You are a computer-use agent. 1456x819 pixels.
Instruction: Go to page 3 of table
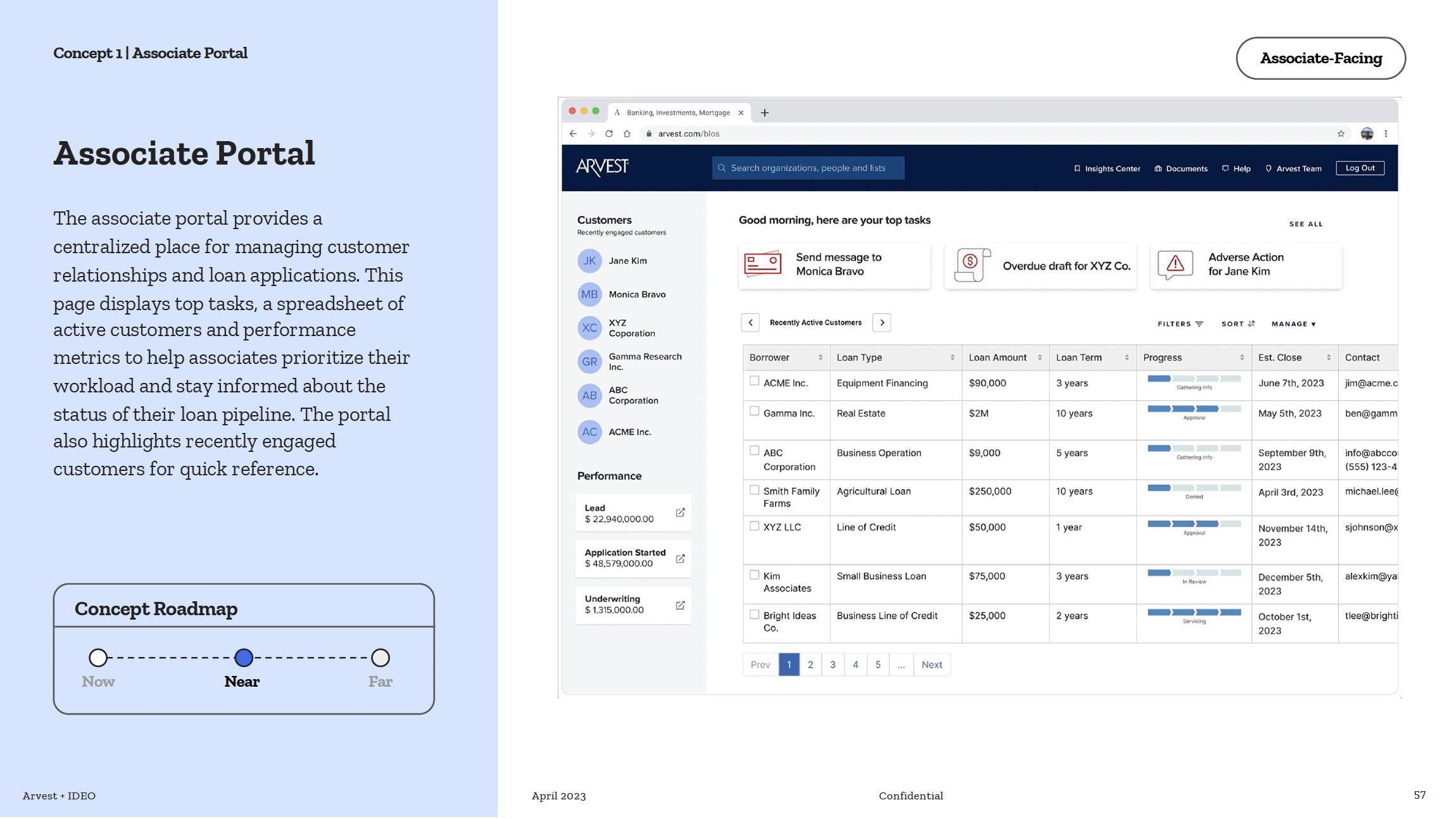coord(833,665)
